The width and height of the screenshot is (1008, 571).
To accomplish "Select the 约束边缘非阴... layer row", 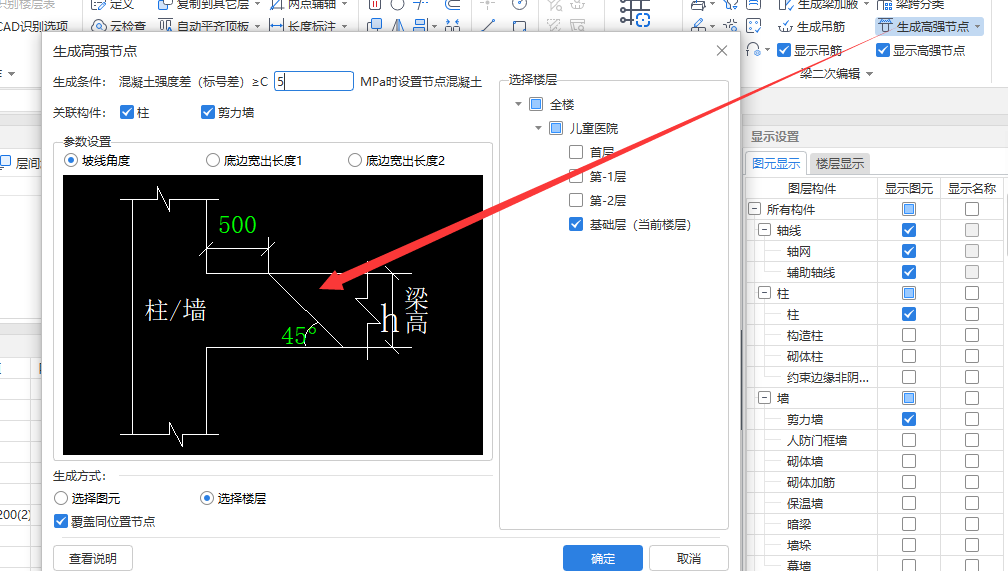I will click(x=828, y=377).
